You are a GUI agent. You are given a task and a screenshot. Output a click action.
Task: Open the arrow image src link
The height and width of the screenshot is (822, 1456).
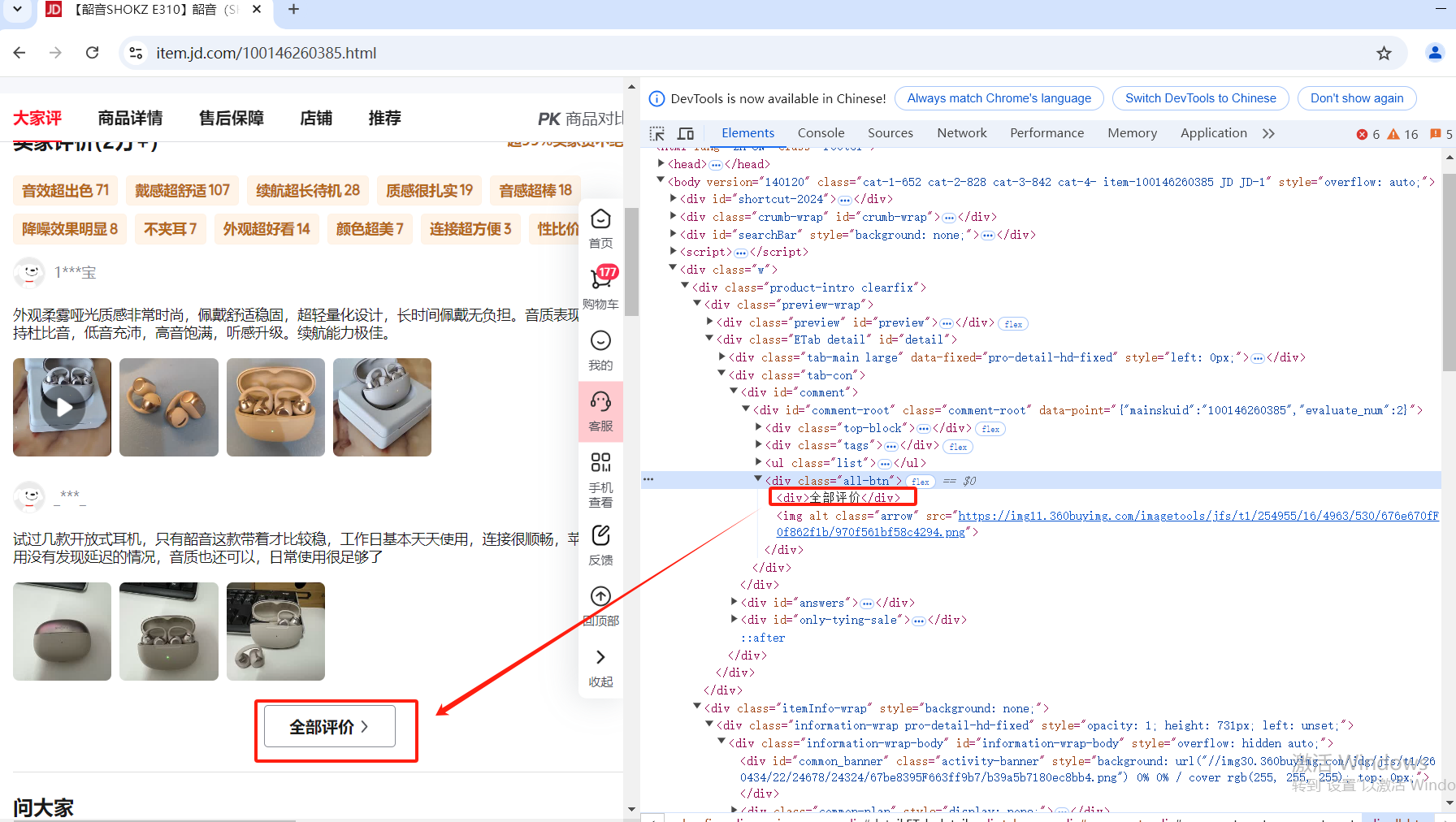coord(1107,524)
